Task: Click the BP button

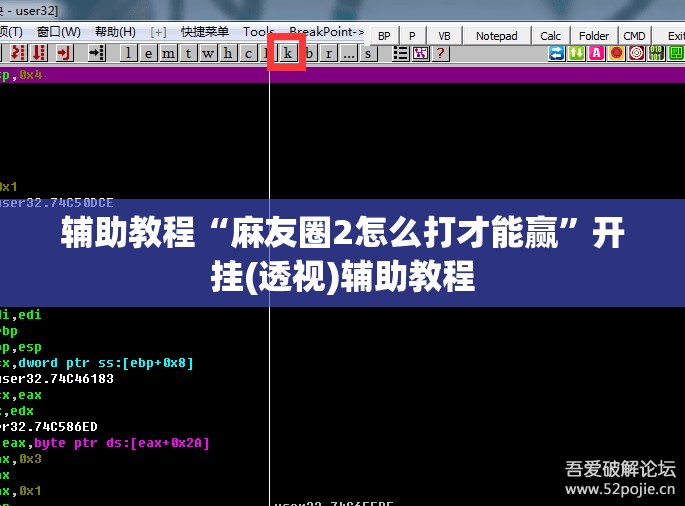Action: pos(384,36)
